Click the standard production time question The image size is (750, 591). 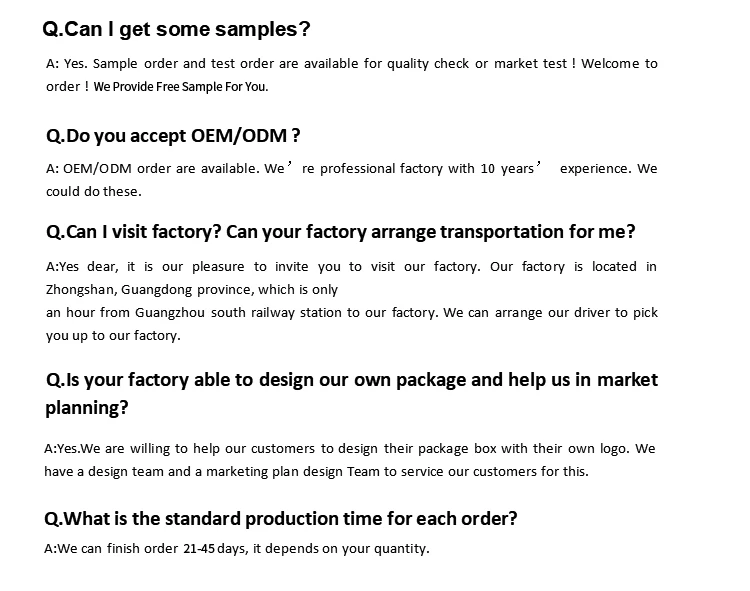click(281, 519)
